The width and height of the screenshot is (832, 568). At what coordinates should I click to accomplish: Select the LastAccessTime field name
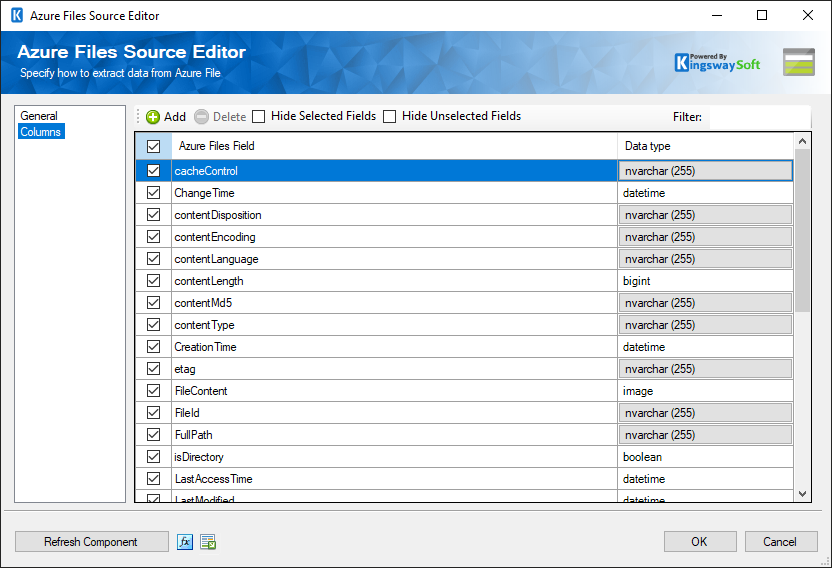(x=213, y=479)
